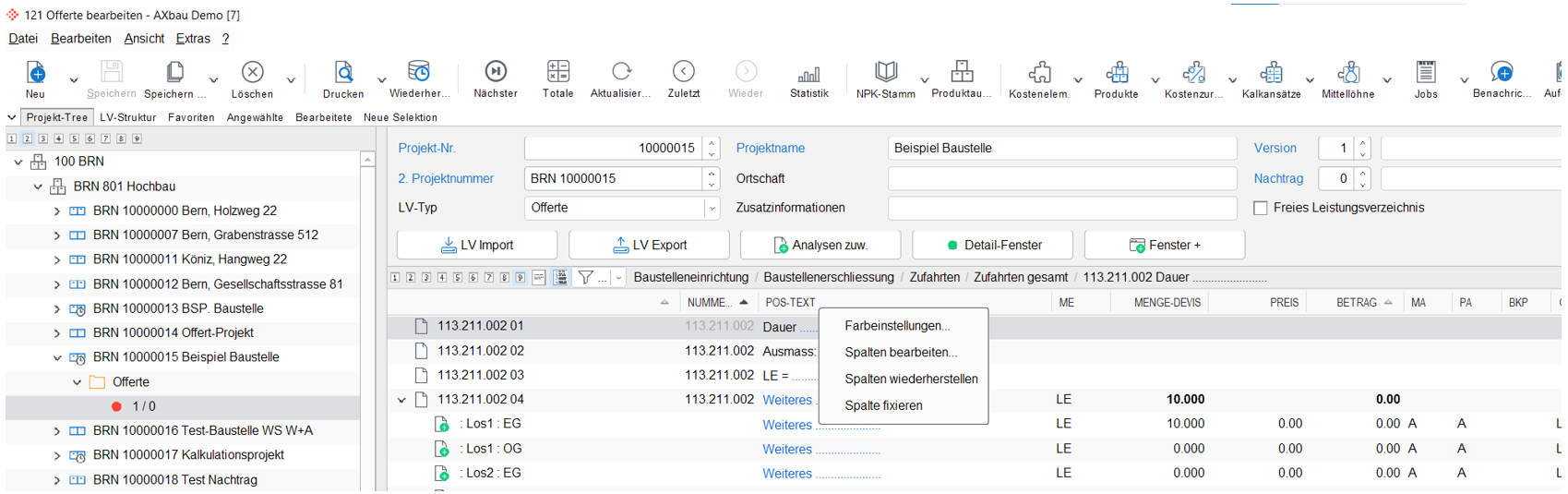Click into the Ortschaft input field
This screenshot has height=494, width=1568.
tap(1062, 178)
